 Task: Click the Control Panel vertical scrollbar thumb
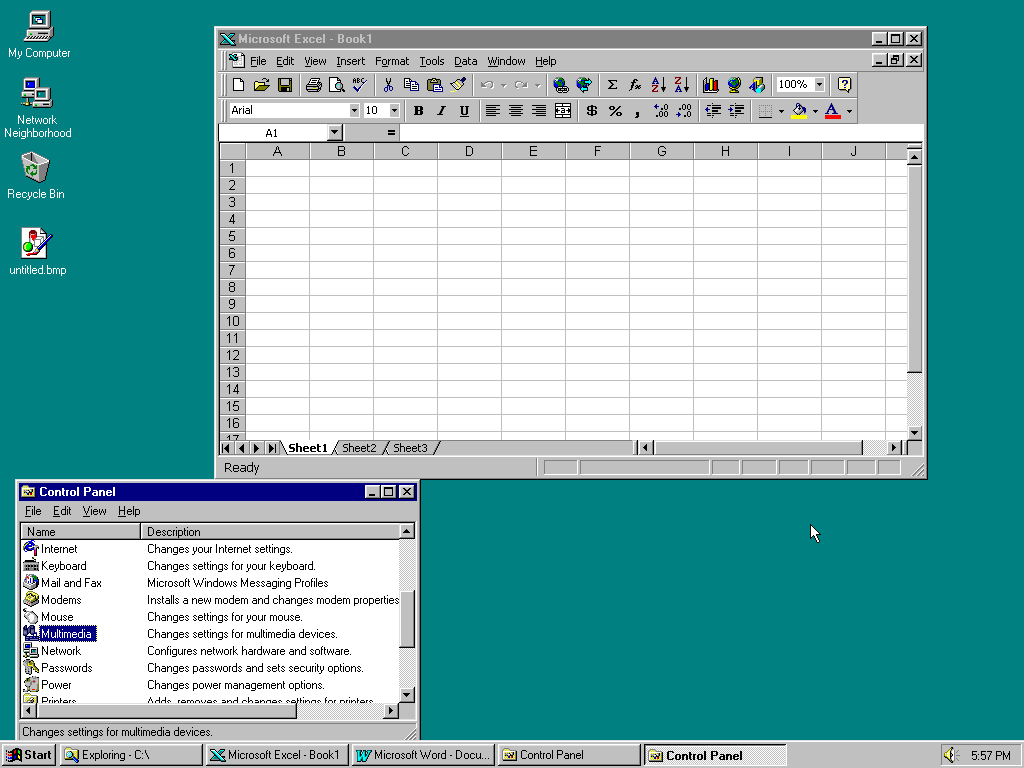407,619
